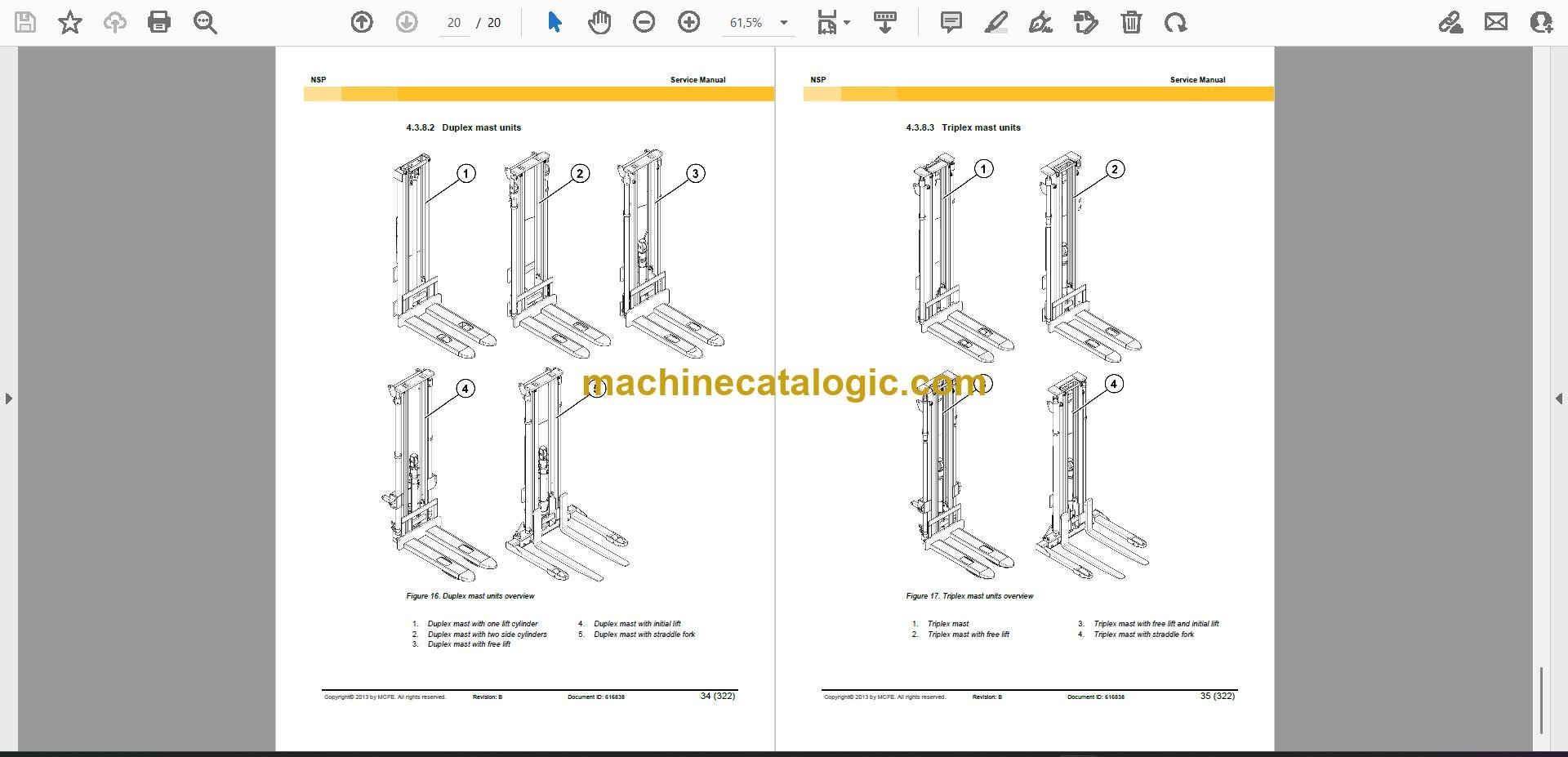Go to previous page arrow
The image size is (1568, 757).
(x=362, y=22)
